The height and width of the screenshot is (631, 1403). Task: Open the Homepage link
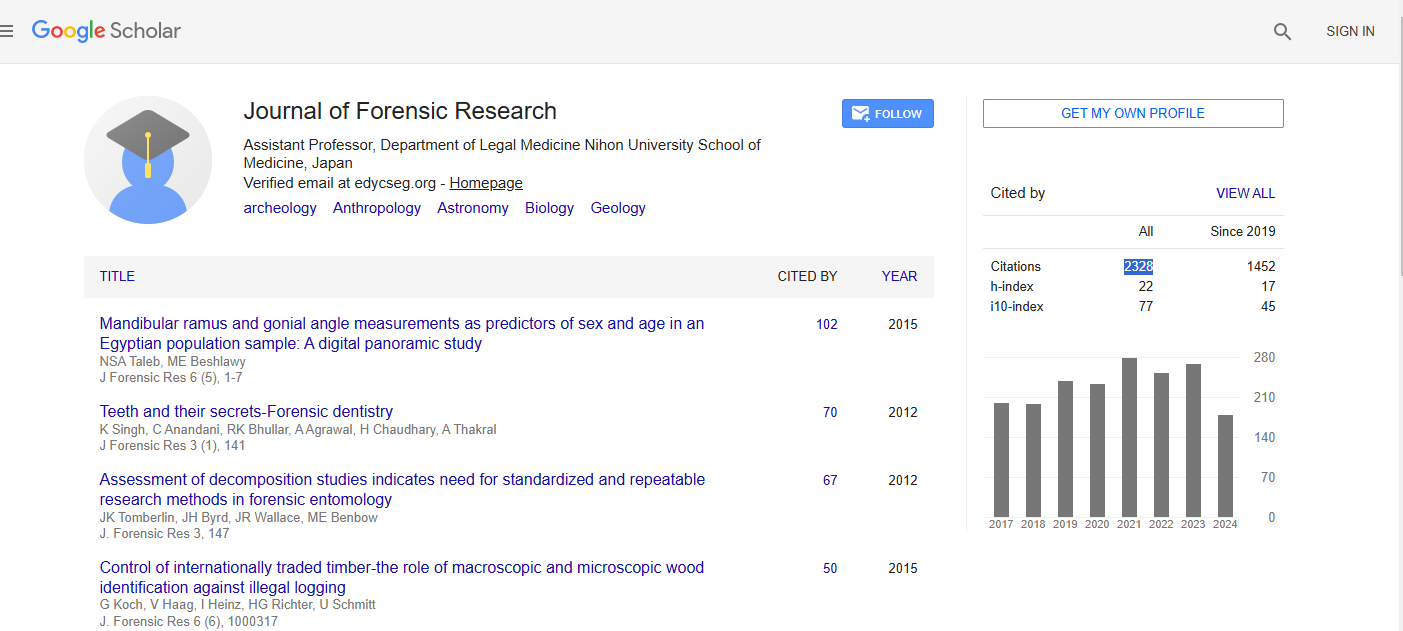[x=486, y=183]
